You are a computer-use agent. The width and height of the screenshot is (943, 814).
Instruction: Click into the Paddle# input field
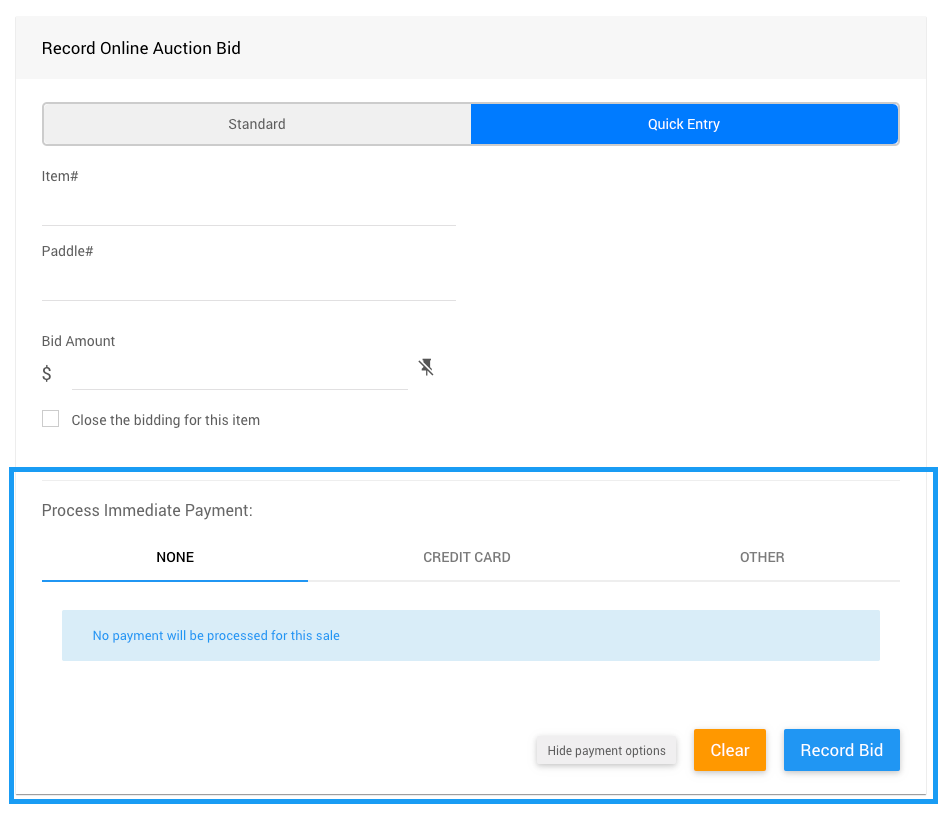pyautogui.click(x=248, y=284)
